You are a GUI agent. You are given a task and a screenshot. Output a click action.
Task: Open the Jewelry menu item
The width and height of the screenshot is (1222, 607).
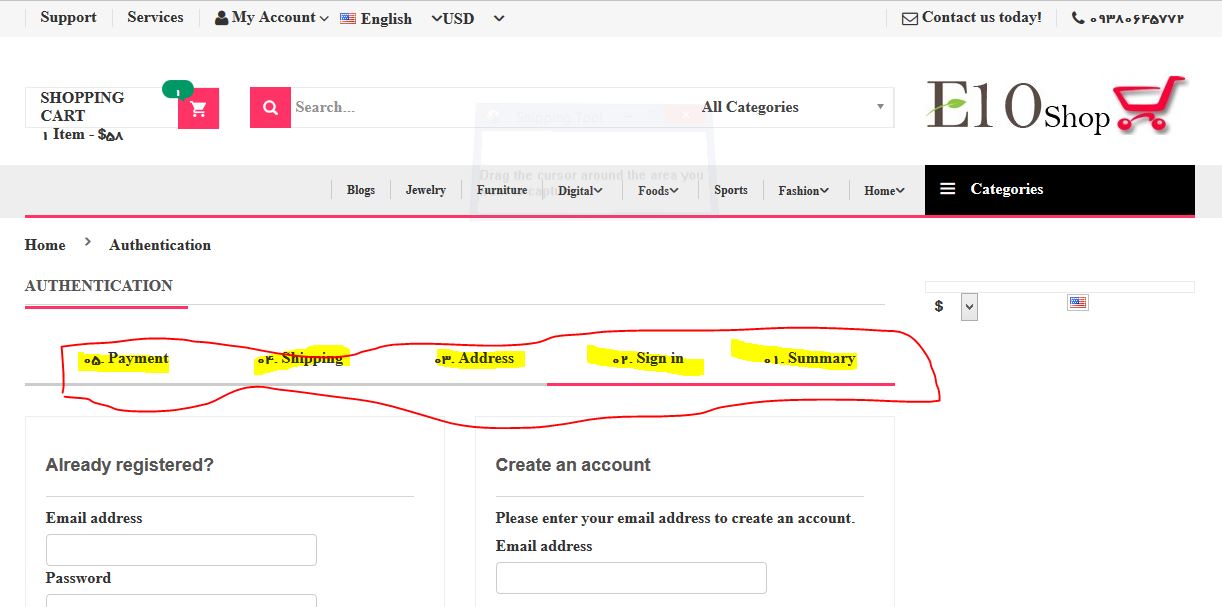pos(426,190)
